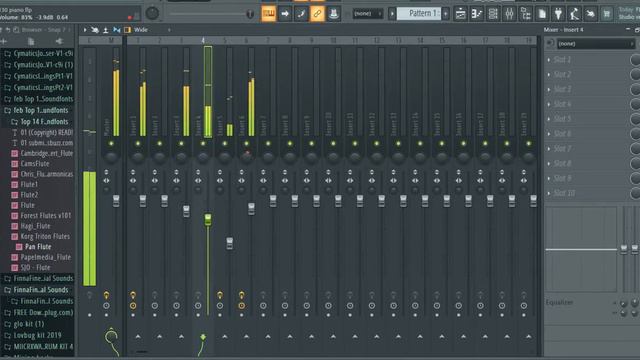Toggle the step editing toolbar icon

coord(301,13)
